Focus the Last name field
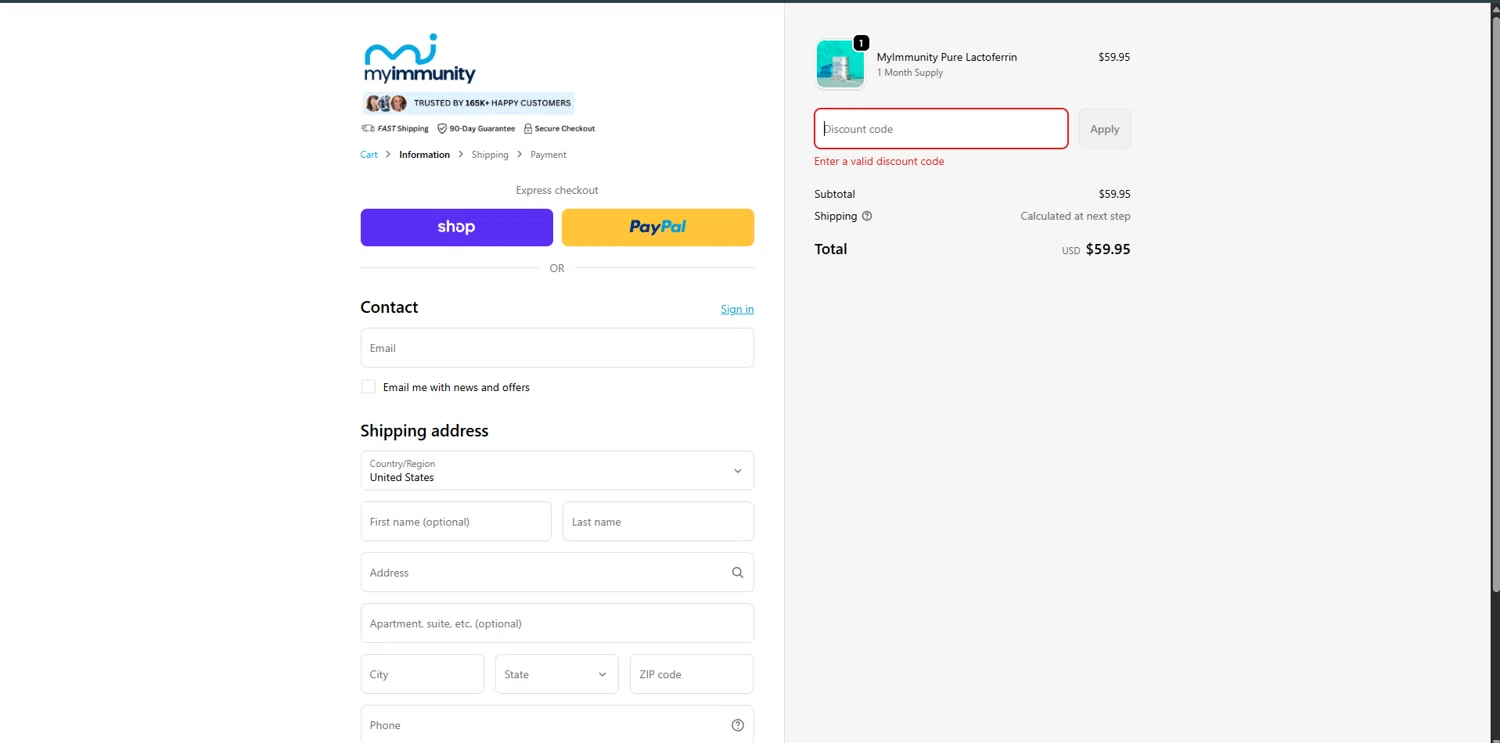The image size is (1500, 743). point(658,522)
